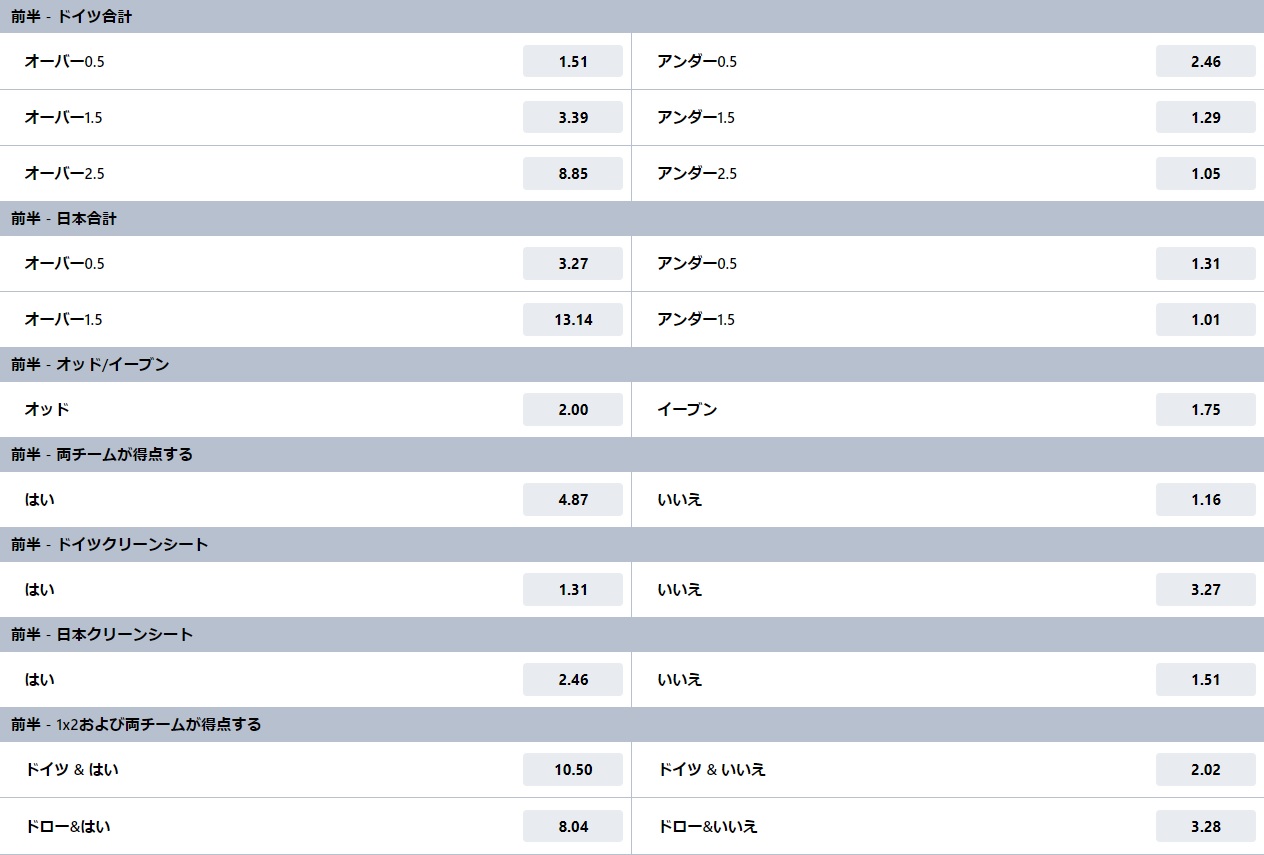
Task: Pick オーバー1.5 at 3.39 under ドイツ合計
Action: tap(573, 117)
